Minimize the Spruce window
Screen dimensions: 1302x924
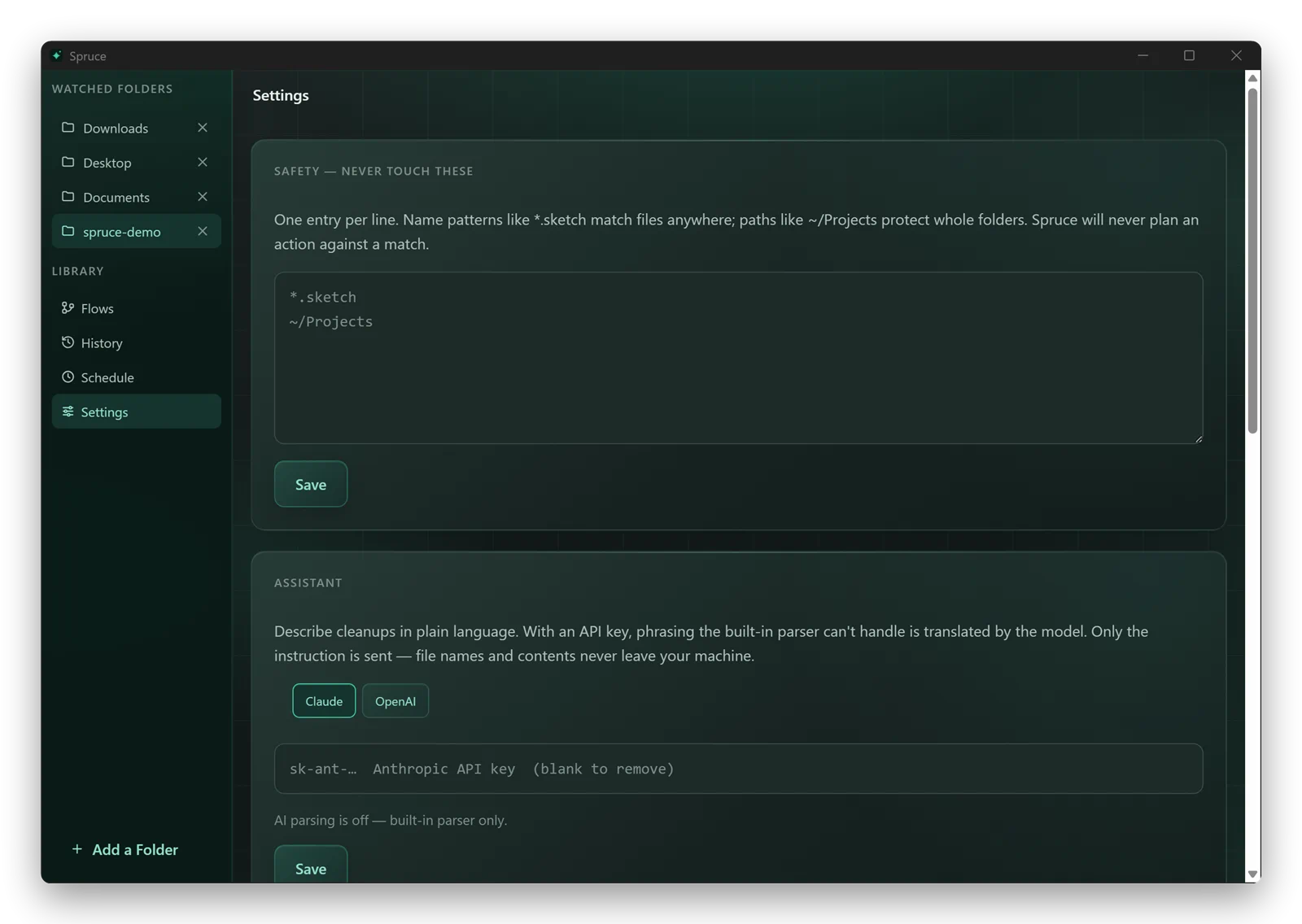(1143, 55)
